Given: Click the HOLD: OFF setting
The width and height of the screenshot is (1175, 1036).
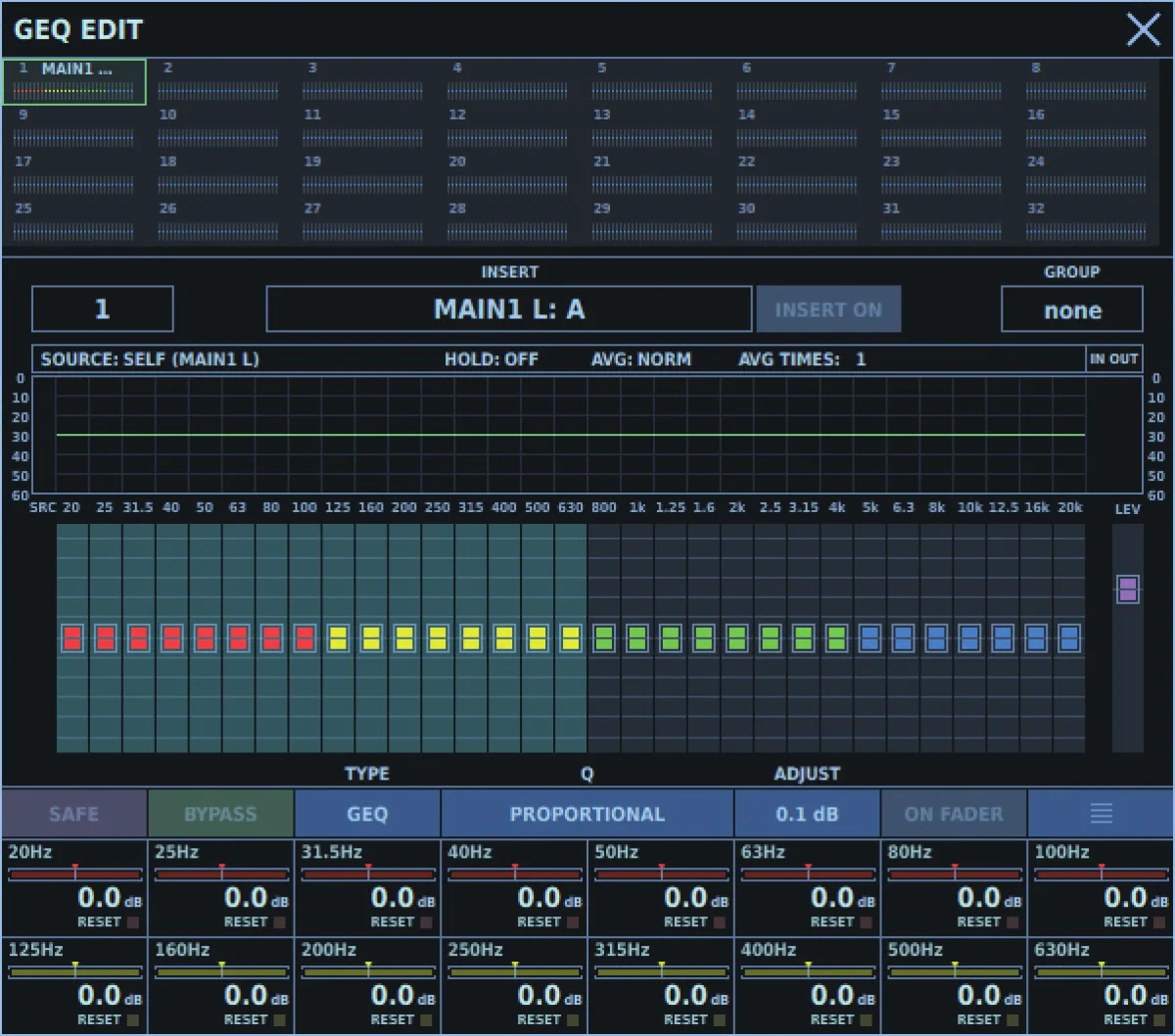Looking at the screenshot, I should pos(492,359).
